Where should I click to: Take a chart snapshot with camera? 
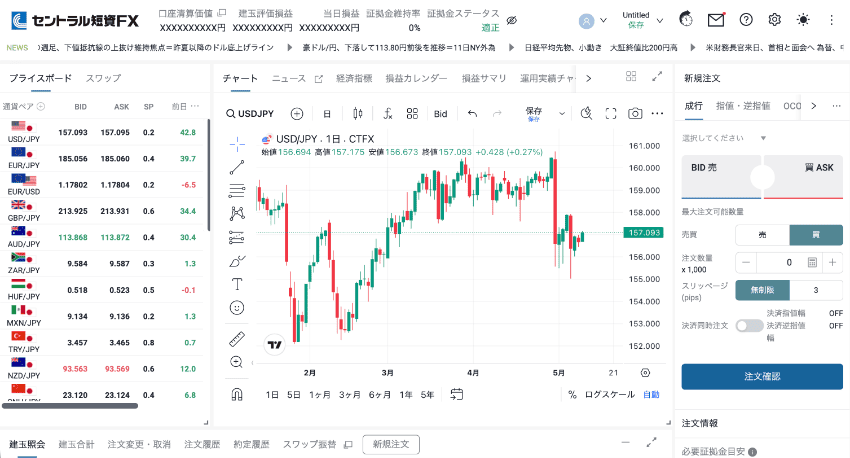(635, 113)
